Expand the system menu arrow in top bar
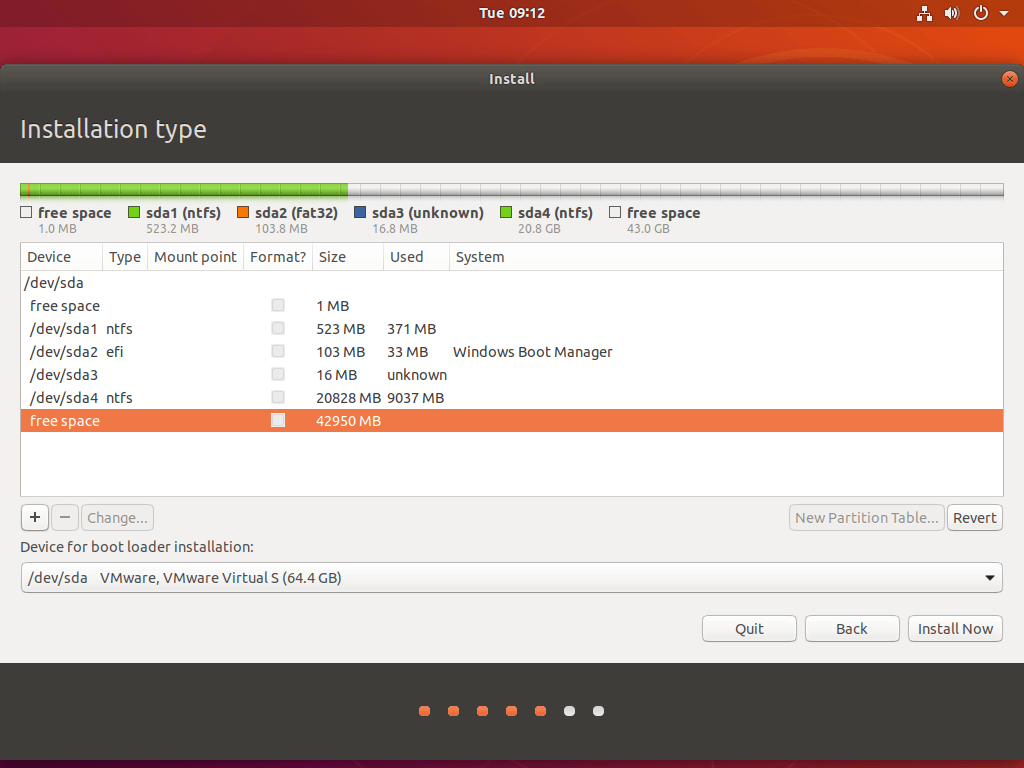Screen dimensions: 1024x768 [x=1004, y=14]
